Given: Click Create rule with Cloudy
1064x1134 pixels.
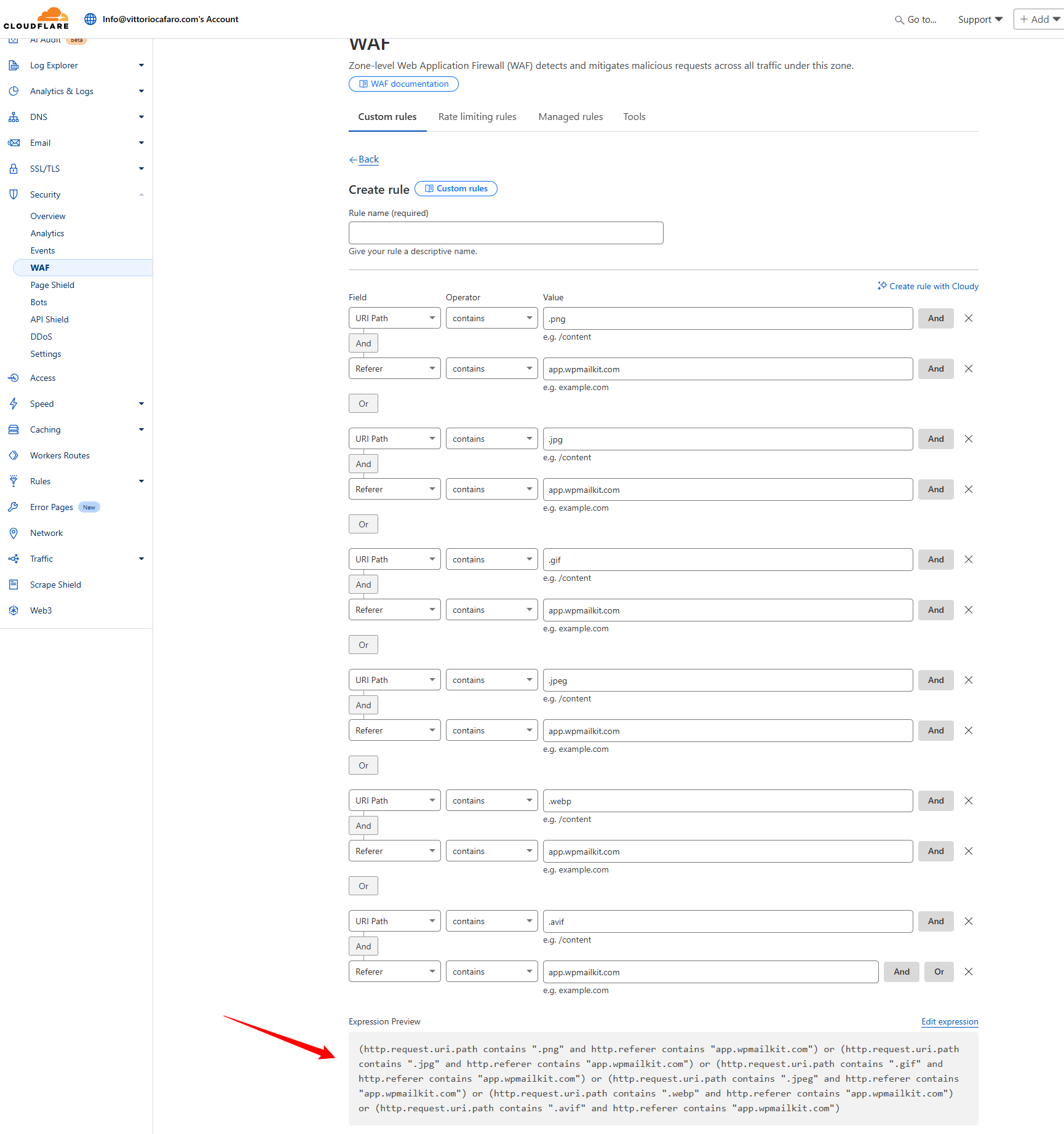Looking at the screenshot, I should coord(928,286).
